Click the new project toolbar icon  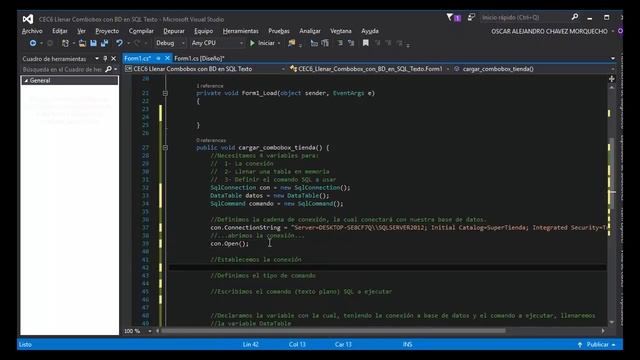[x=65, y=43]
